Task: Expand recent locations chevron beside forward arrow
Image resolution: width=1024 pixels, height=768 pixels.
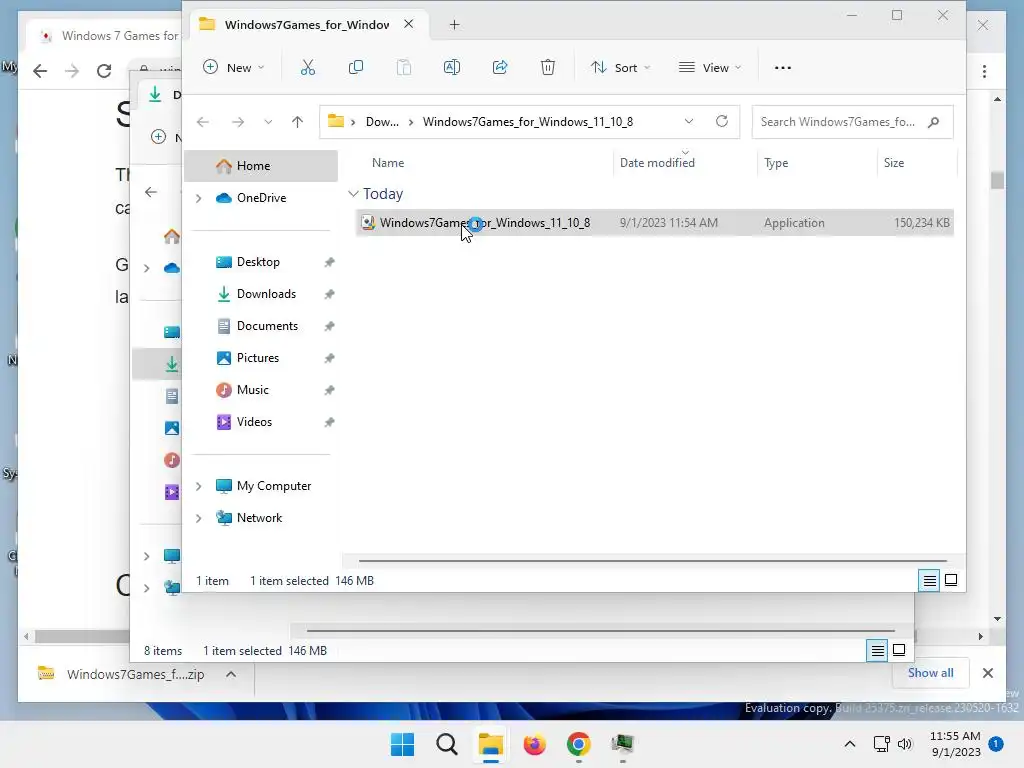Action: pyautogui.click(x=268, y=122)
